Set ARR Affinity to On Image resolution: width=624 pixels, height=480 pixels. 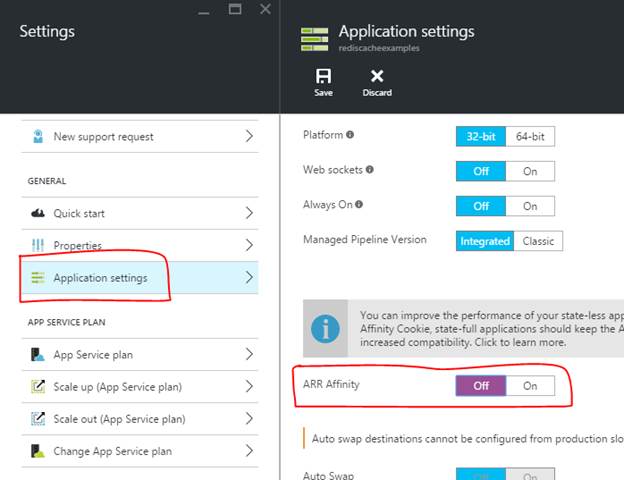(x=530, y=386)
